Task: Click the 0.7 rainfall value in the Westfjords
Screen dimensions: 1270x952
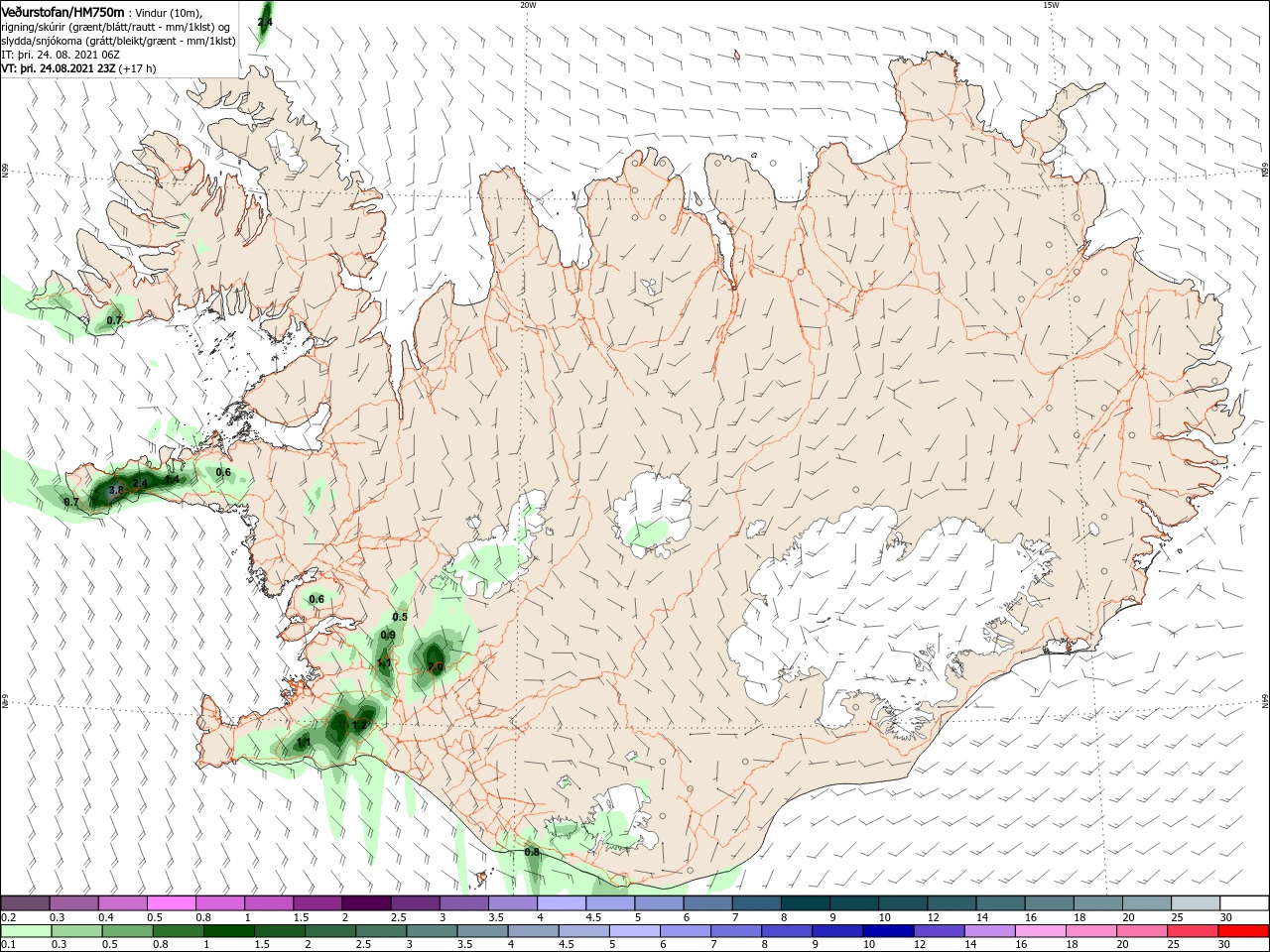Action: 114,320
